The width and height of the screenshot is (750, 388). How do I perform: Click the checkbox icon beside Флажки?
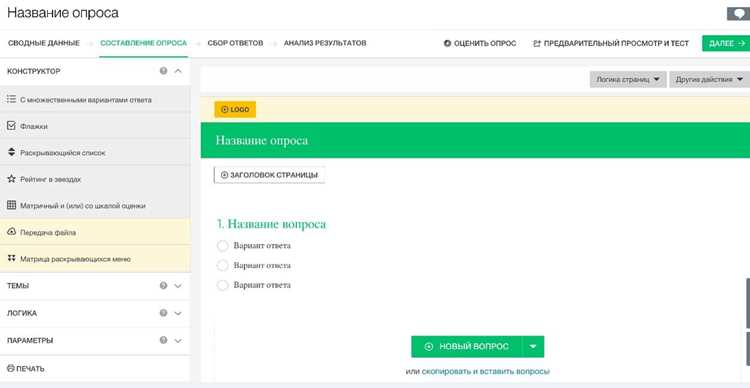pos(12,126)
